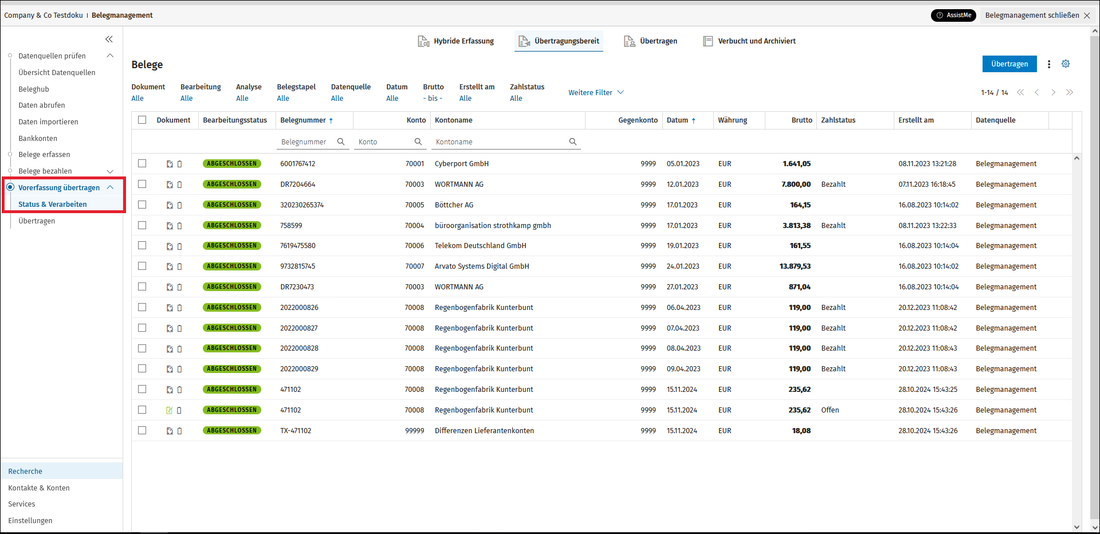
Task: Click Belegmanagement schließen
Action: 1038,15
